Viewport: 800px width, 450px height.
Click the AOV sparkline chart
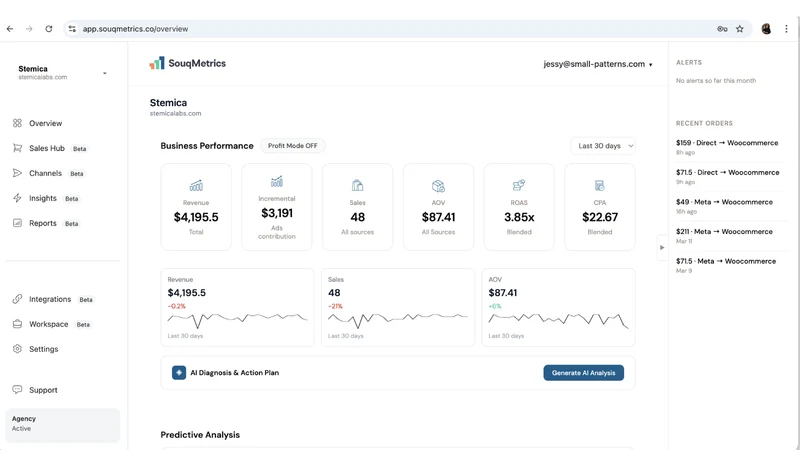point(558,320)
